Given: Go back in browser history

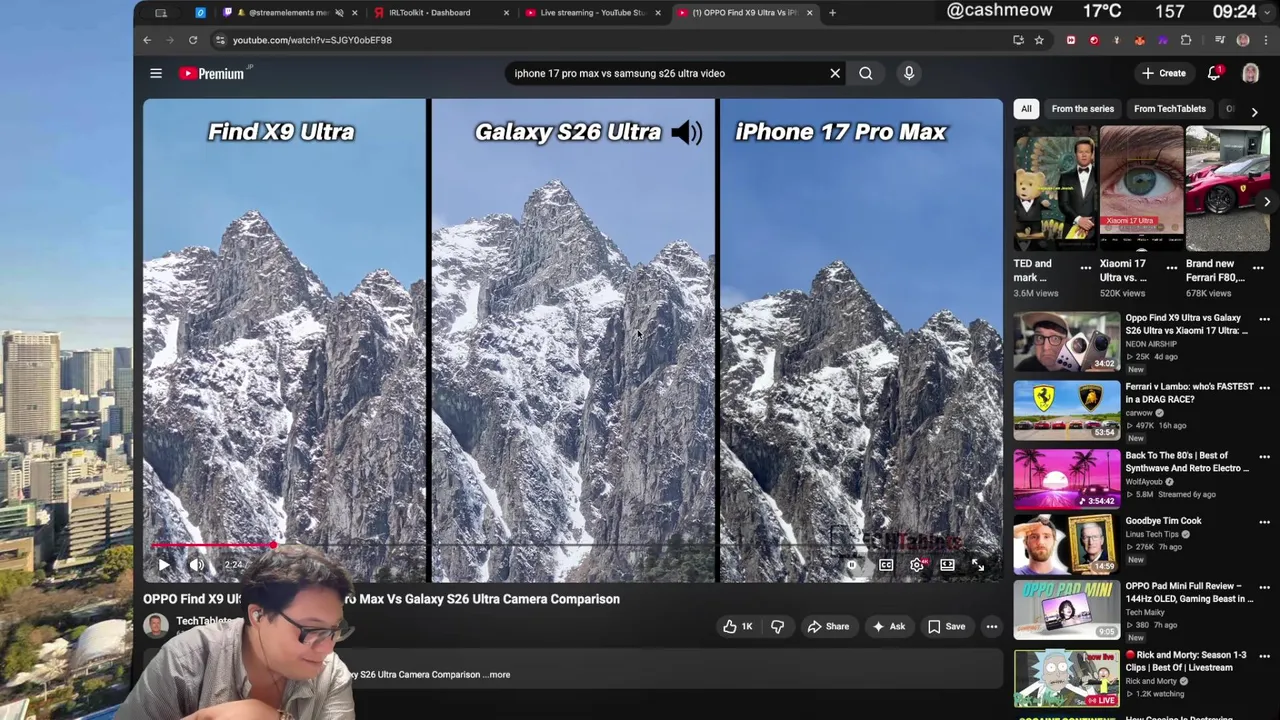Looking at the screenshot, I should pyautogui.click(x=147, y=40).
